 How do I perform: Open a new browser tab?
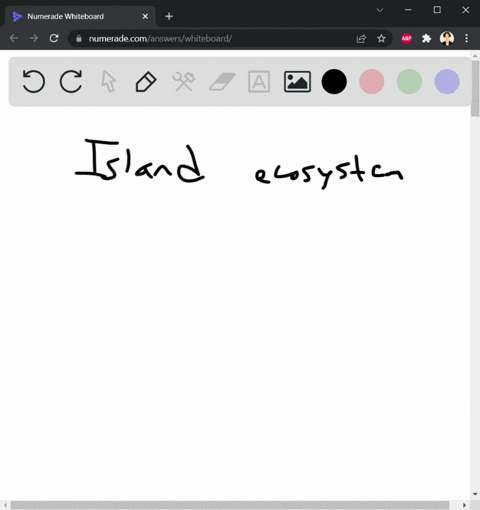[x=169, y=16]
